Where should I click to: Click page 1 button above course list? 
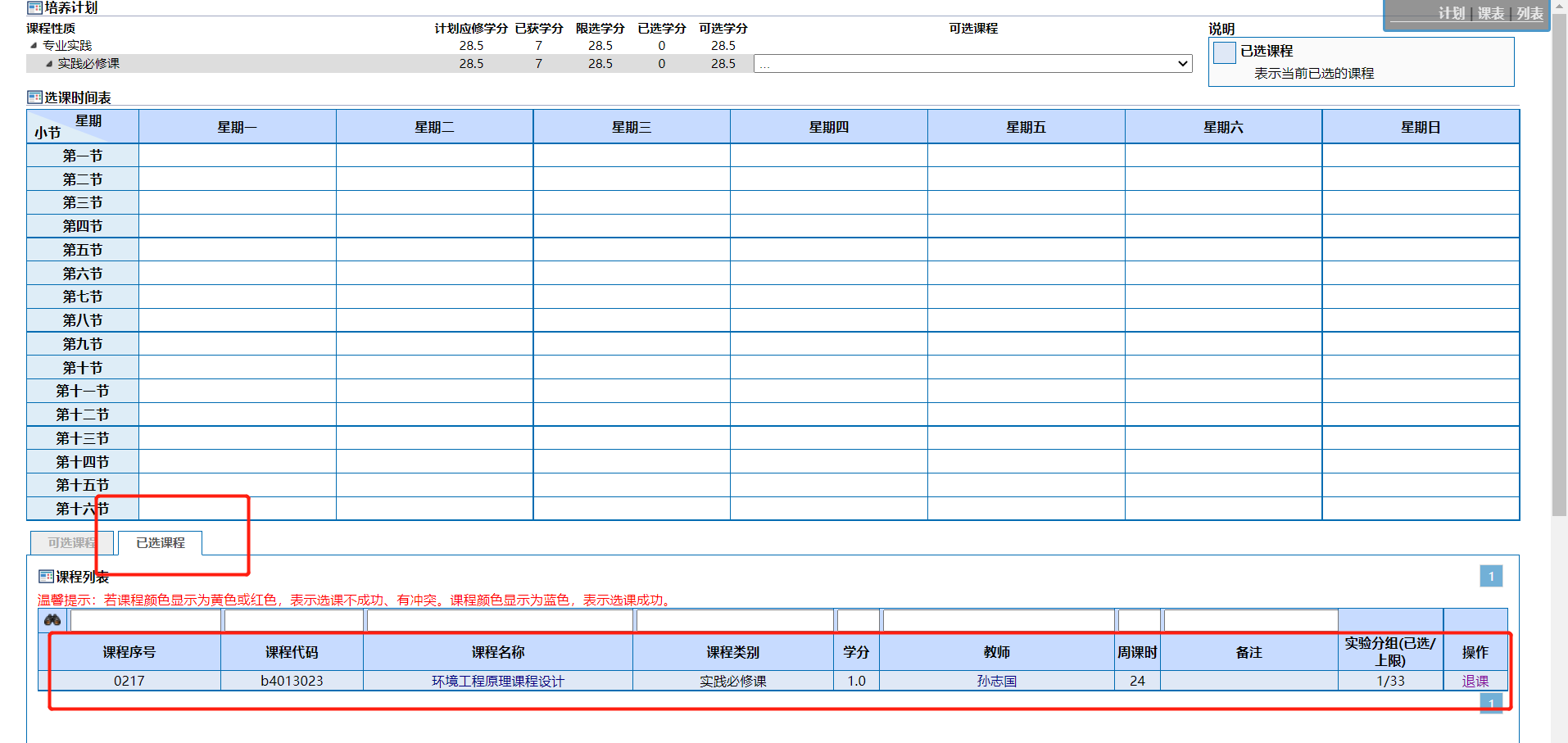[x=1490, y=577]
